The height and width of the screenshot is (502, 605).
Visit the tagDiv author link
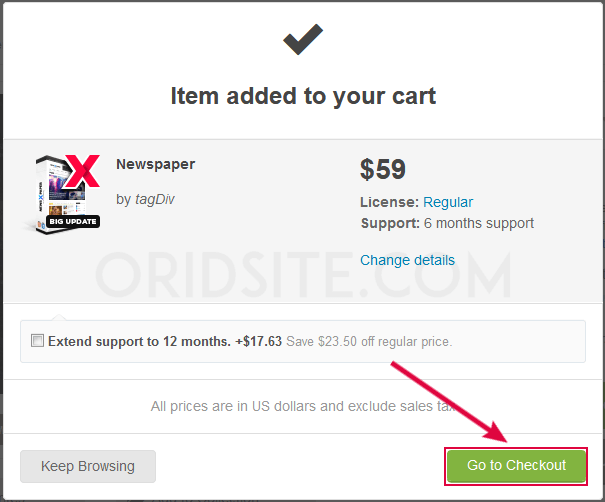tap(154, 199)
